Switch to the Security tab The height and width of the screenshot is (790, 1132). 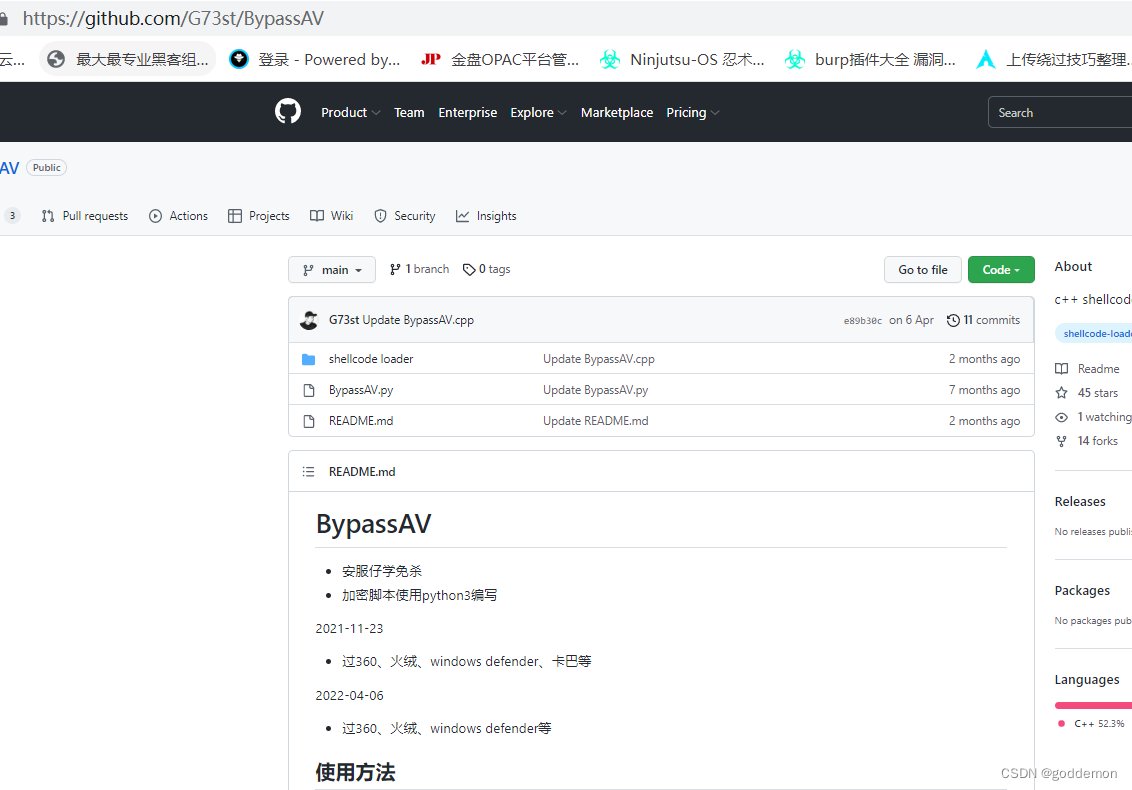coord(405,216)
